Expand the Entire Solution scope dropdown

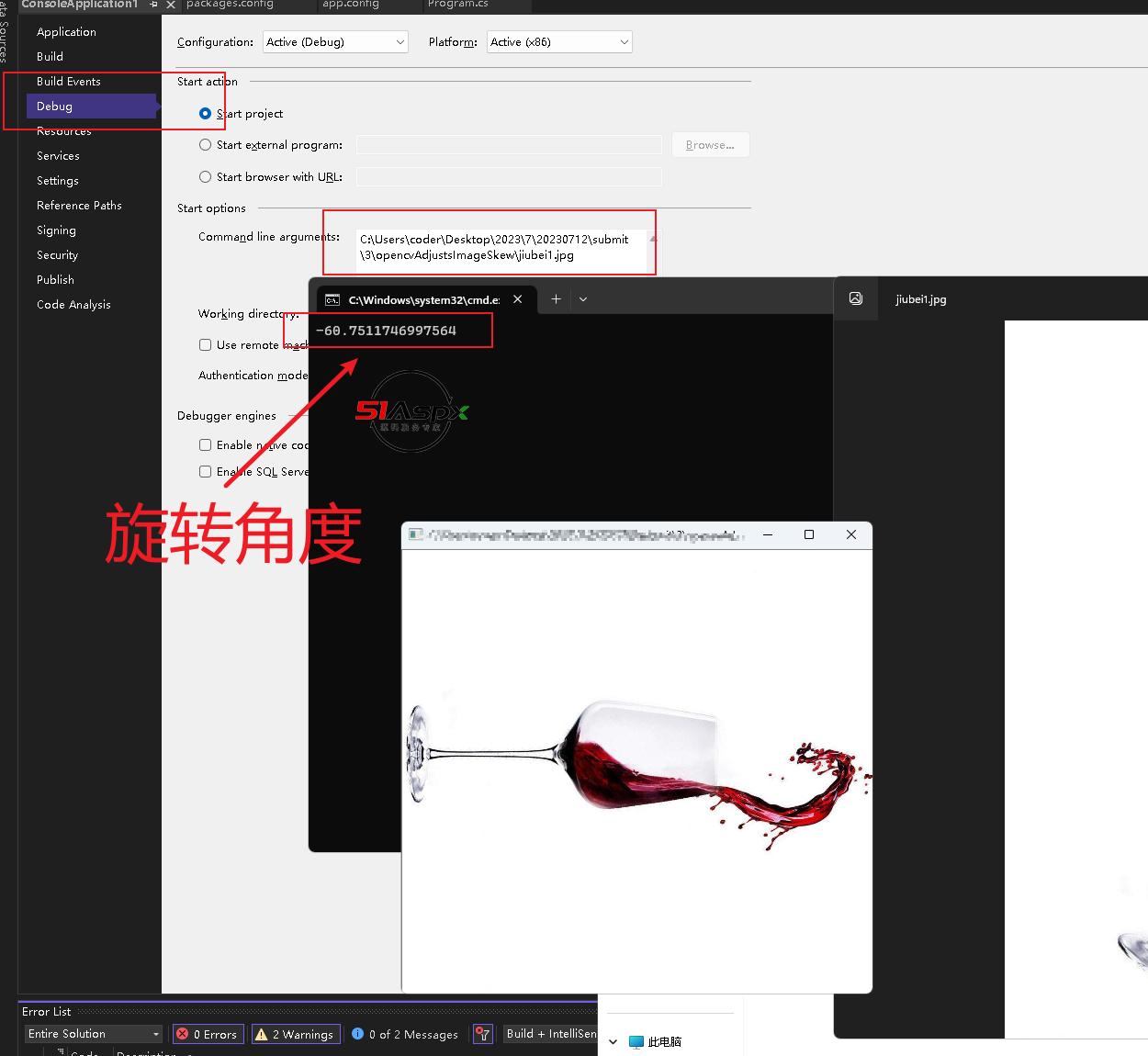click(x=94, y=1034)
